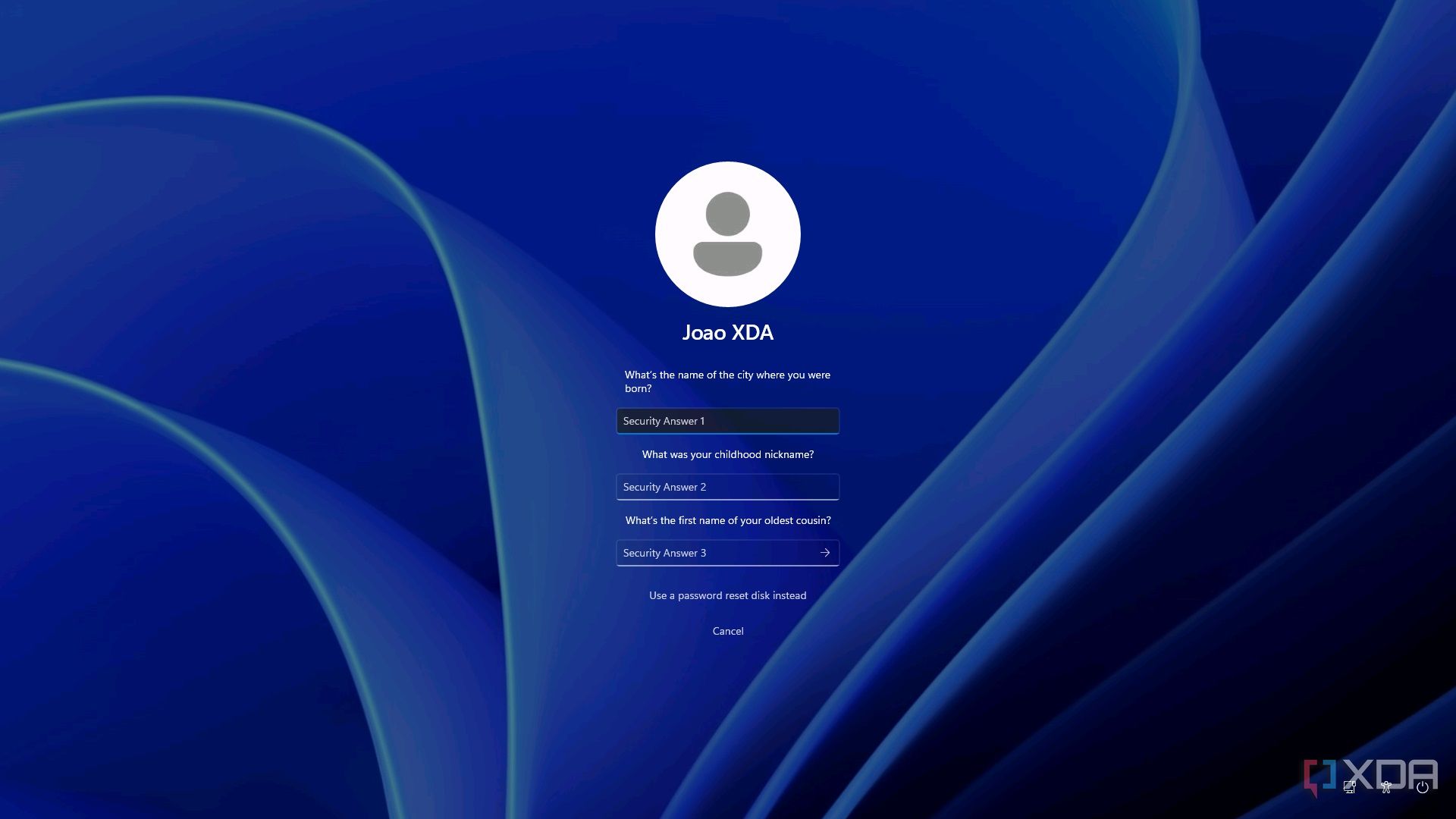This screenshot has width=1456, height=819.
Task: Expand the second security question answer
Action: pyautogui.click(x=728, y=486)
